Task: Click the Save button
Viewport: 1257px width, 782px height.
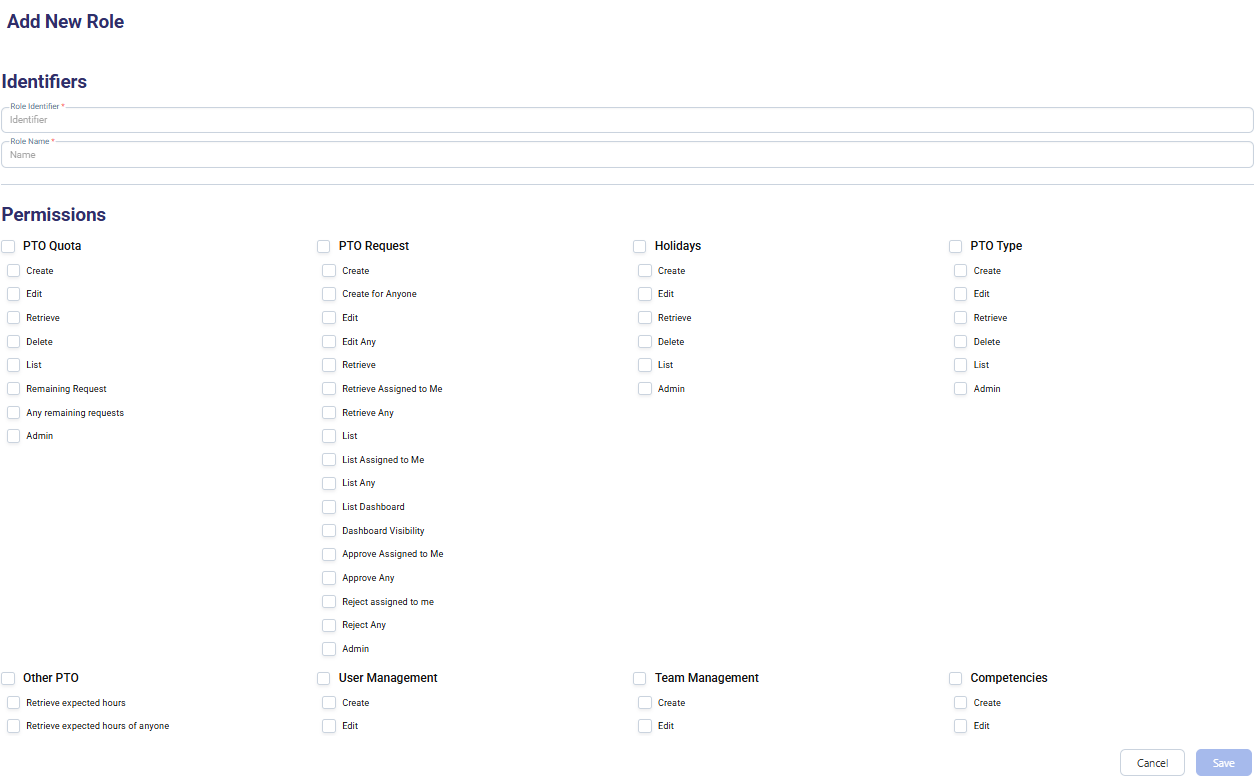Action: point(1223,763)
